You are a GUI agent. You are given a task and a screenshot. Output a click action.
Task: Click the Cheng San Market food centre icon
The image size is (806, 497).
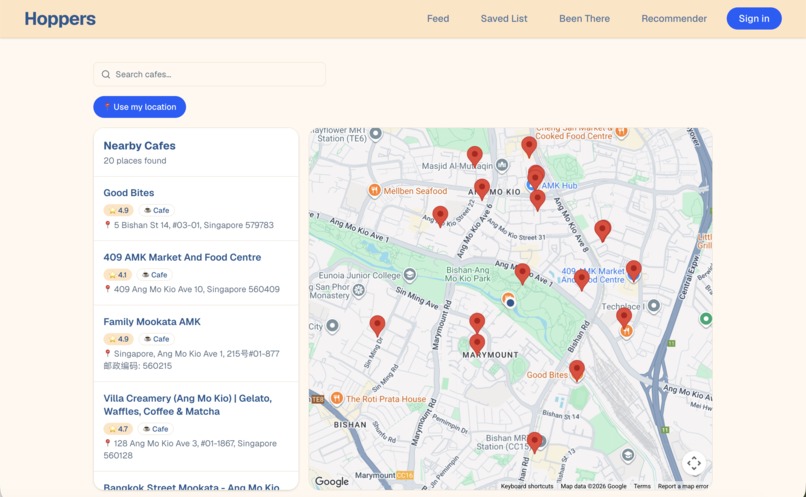point(621,132)
